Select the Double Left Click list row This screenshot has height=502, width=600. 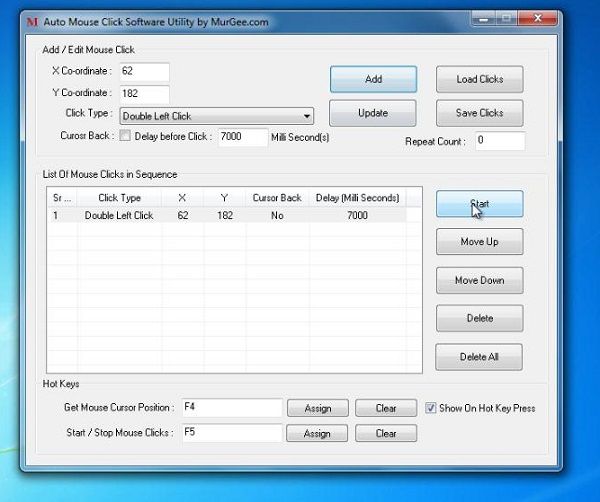pos(227,215)
